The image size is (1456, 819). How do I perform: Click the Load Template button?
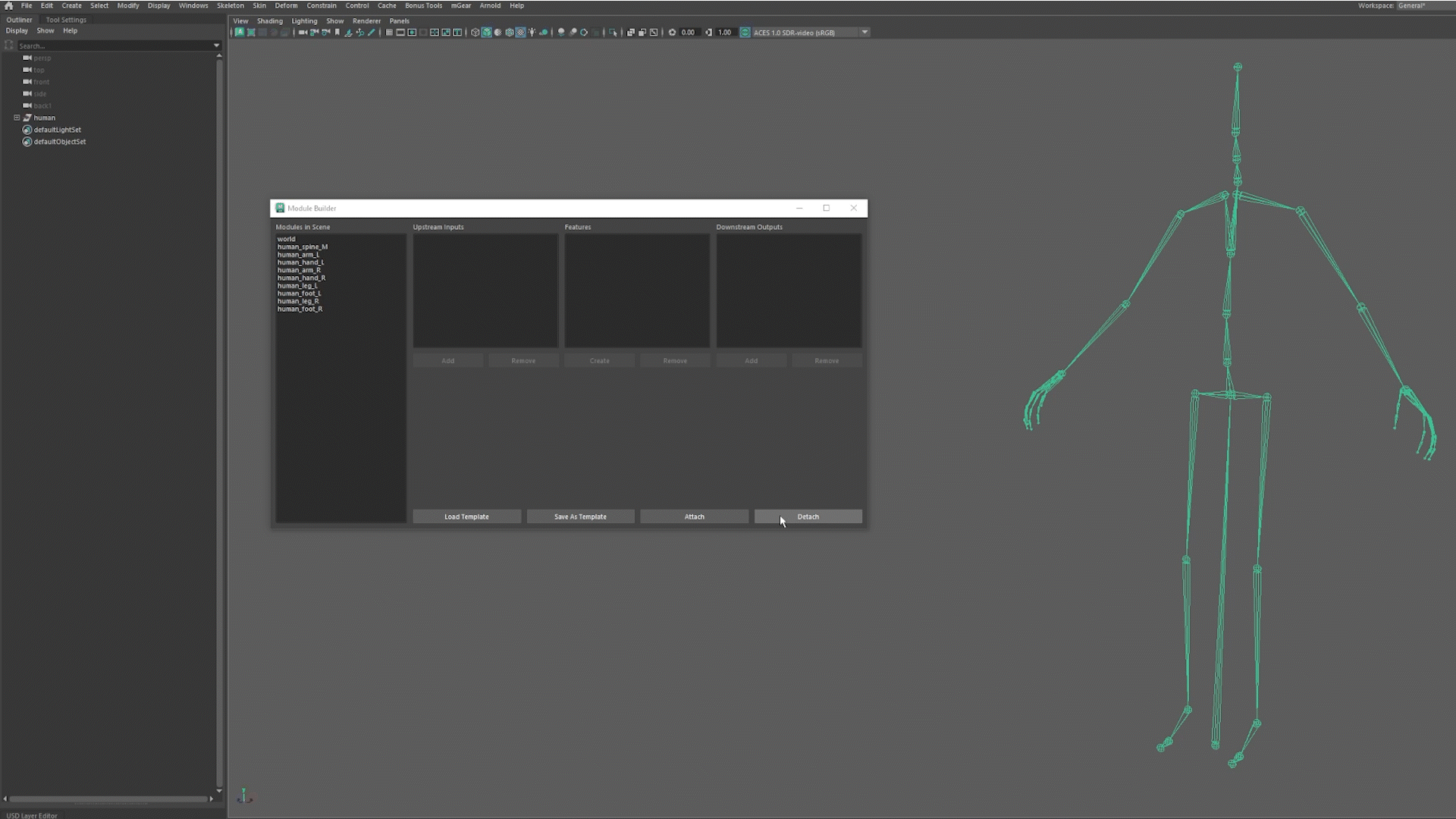pyautogui.click(x=466, y=516)
